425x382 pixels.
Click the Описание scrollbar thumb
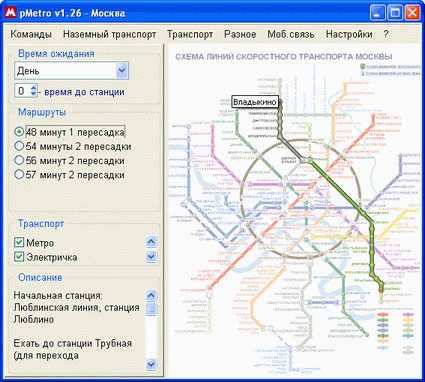pos(151,308)
